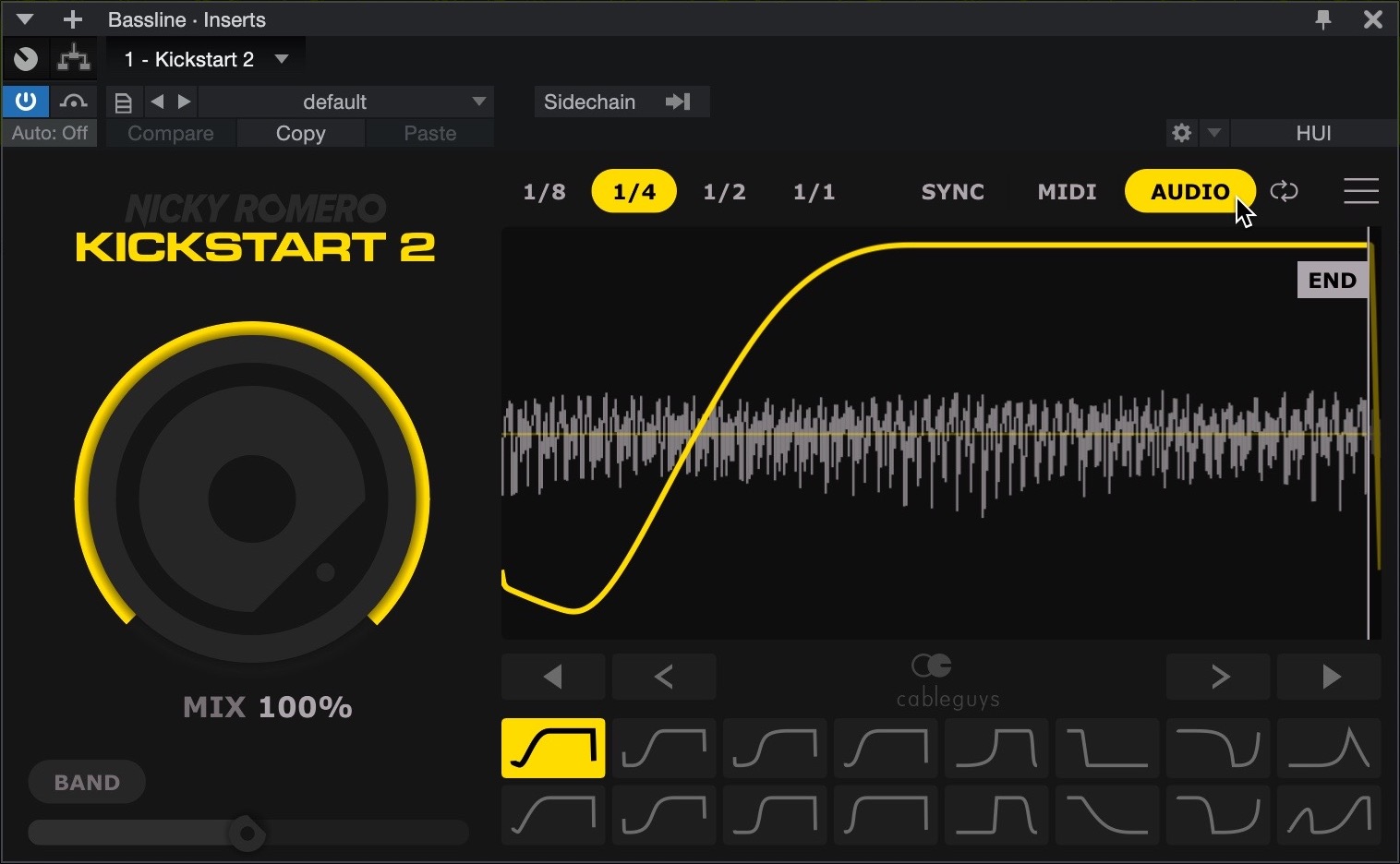Set the curve length to 1/4
Viewport: 1400px width, 864px height.
click(634, 191)
